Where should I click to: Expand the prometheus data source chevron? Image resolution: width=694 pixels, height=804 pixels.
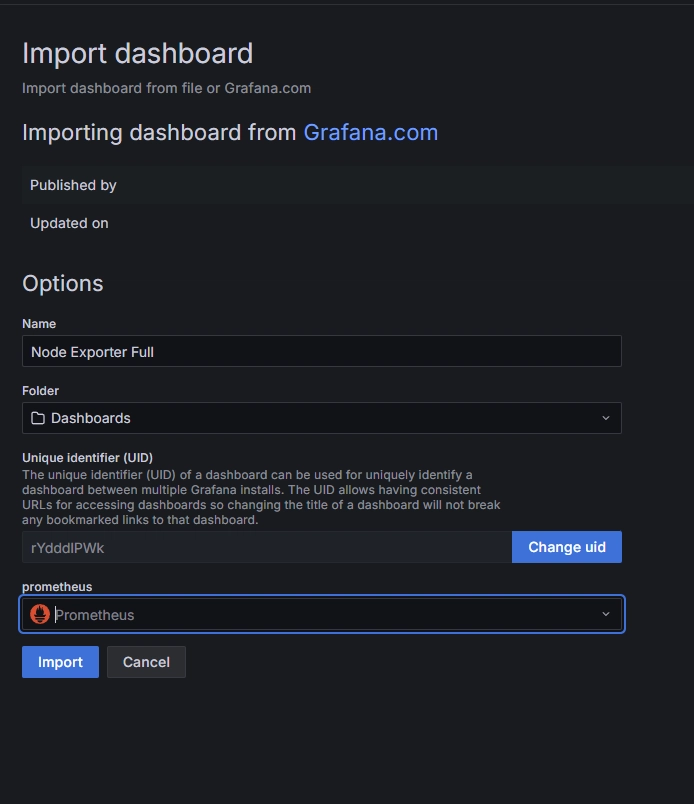click(606, 614)
